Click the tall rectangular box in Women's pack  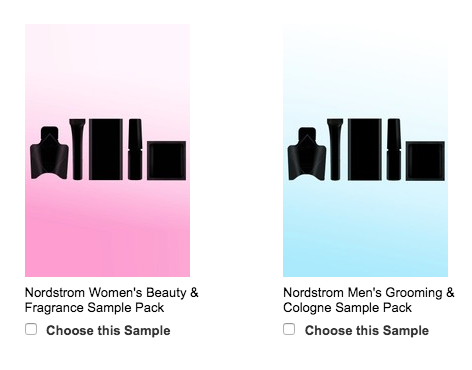coord(106,149)
